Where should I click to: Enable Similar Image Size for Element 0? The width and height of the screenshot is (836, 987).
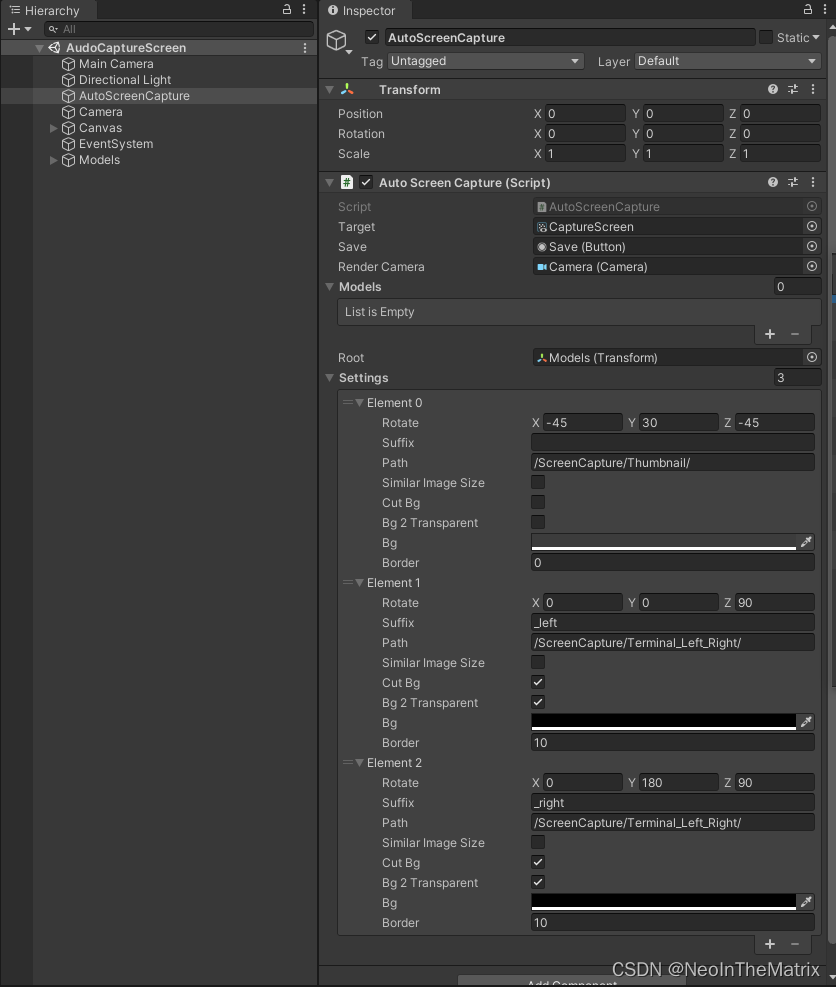coord(537,482)
